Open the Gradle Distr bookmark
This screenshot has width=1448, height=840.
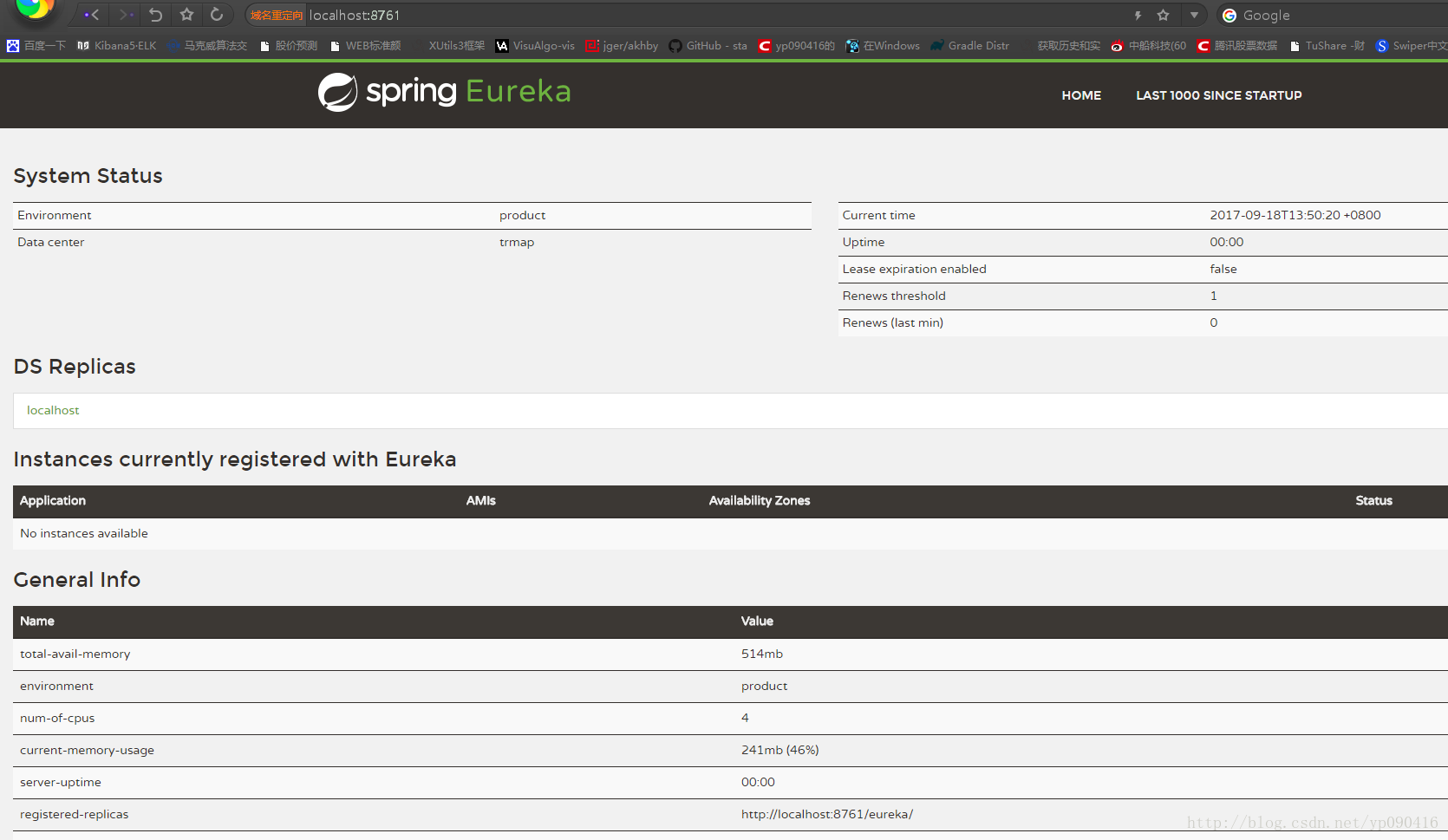click(x=970, y=46)
